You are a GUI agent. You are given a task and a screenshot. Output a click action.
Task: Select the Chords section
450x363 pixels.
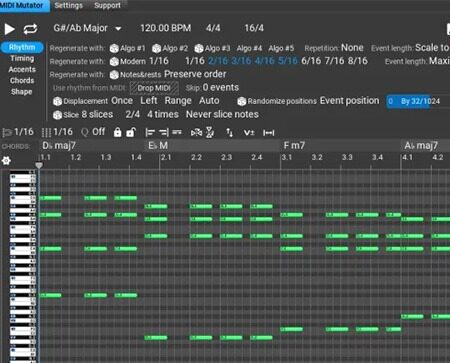coord(22,80)
